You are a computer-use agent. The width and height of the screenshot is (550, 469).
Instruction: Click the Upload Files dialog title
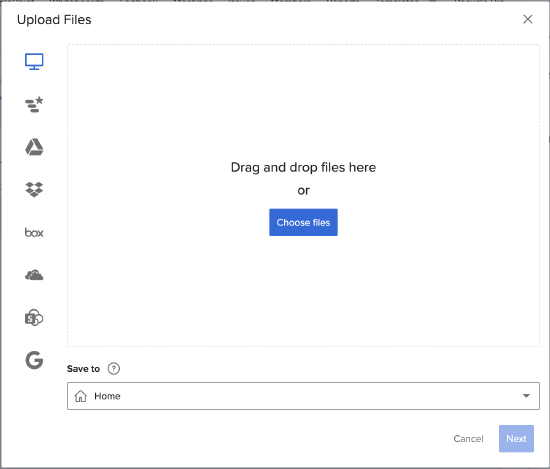pos(54,20)
